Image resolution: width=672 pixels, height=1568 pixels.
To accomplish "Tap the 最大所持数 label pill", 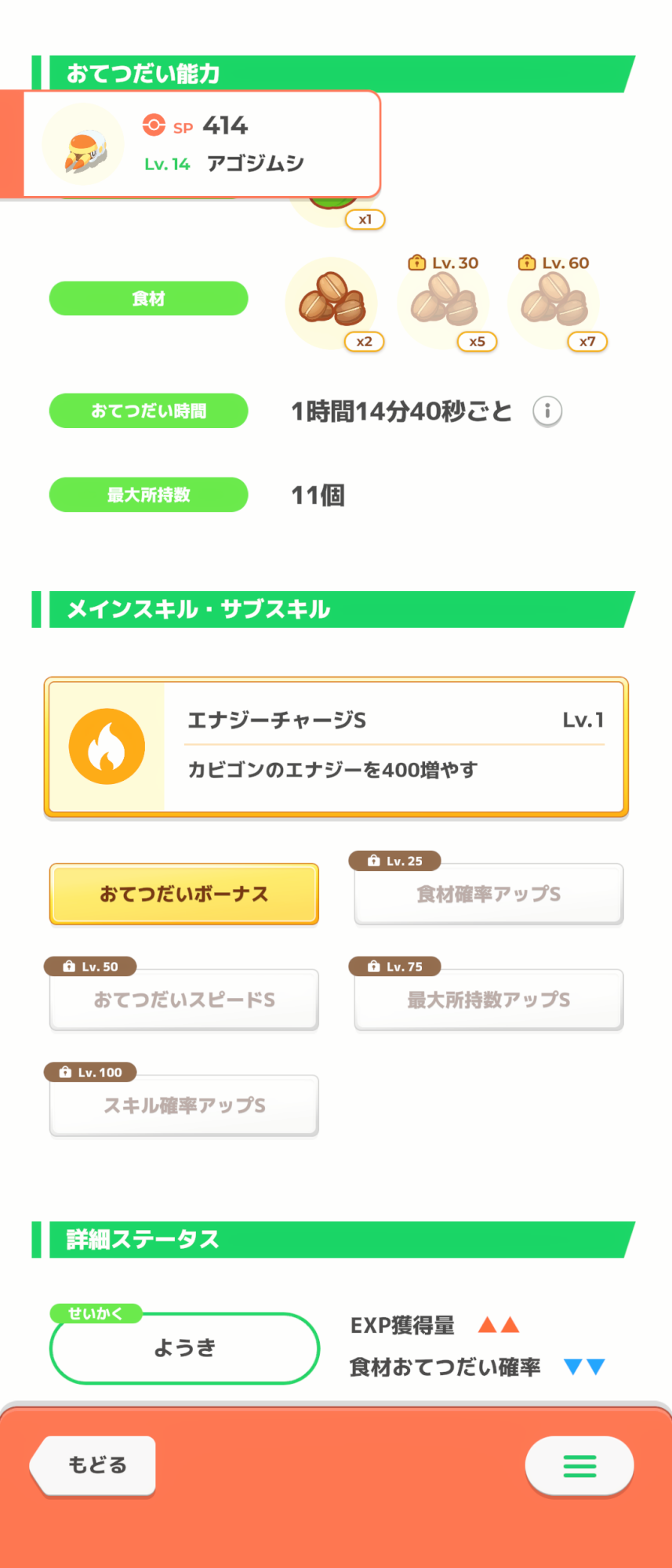I will pos(149,495).
